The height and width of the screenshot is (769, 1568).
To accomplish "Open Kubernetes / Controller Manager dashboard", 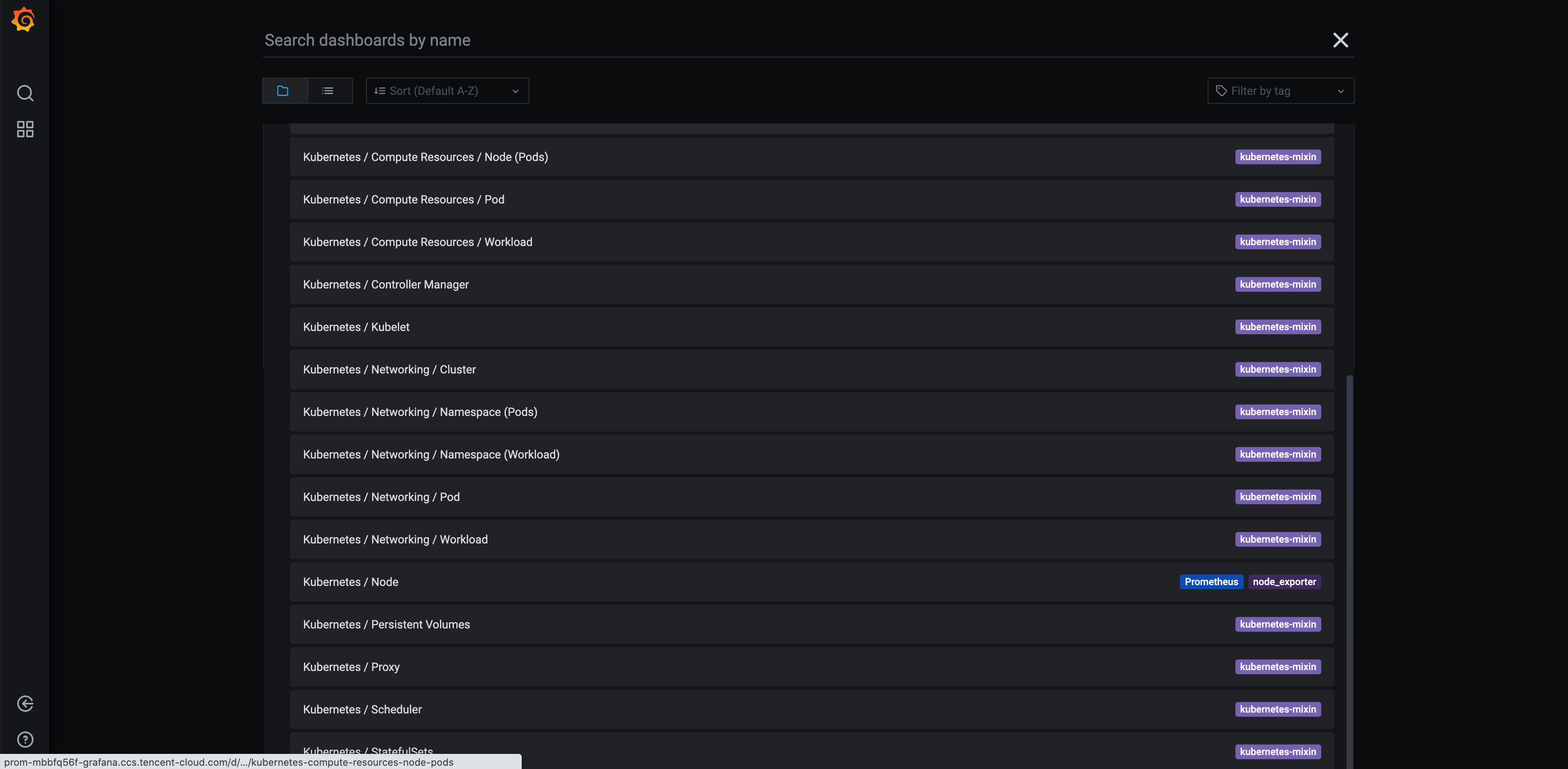I will (811, 284).
